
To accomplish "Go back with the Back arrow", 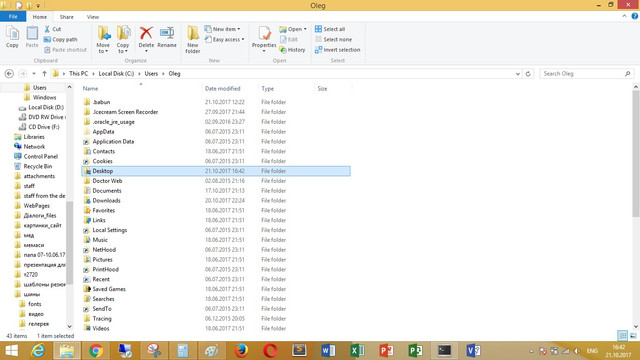I will [9, 73].
